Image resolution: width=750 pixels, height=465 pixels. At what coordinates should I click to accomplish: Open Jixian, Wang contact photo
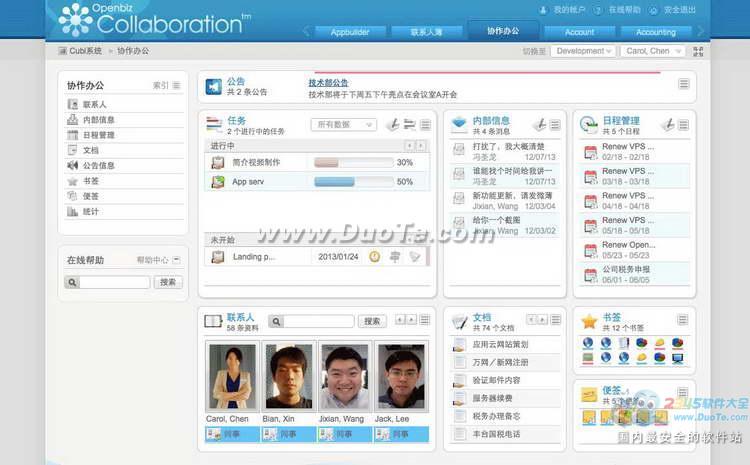344,376
